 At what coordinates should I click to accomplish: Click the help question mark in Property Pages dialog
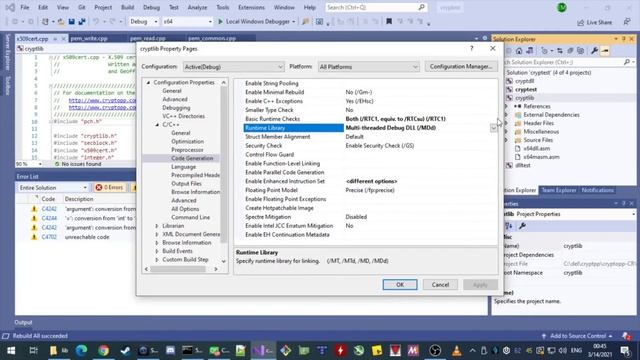[x=472, y=48]
